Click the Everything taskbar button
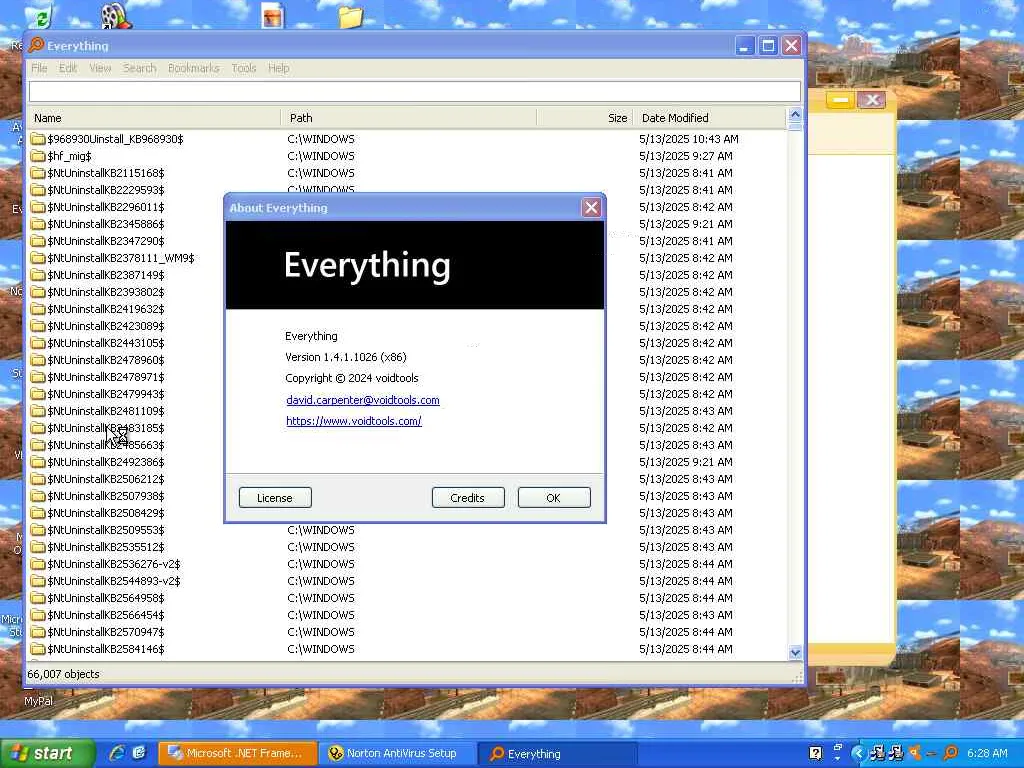 click(x=557, y=754)
